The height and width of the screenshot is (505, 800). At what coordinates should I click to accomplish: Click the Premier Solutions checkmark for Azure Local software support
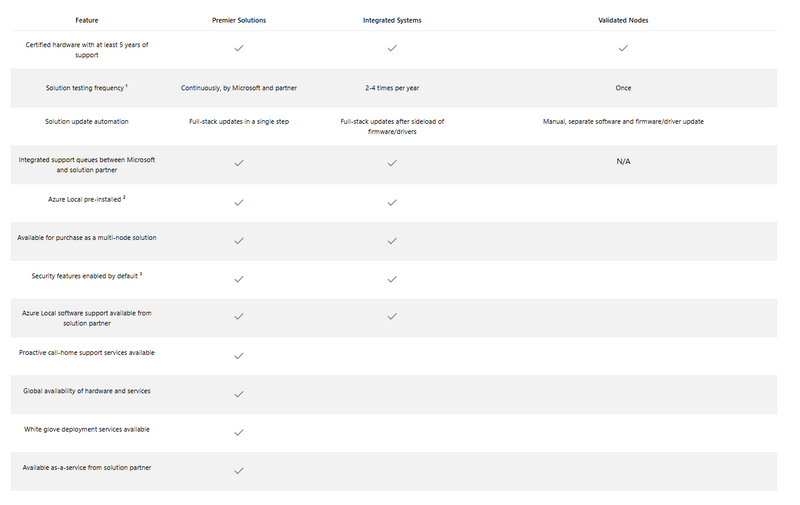pyautogui.click(x=239, y=316)
